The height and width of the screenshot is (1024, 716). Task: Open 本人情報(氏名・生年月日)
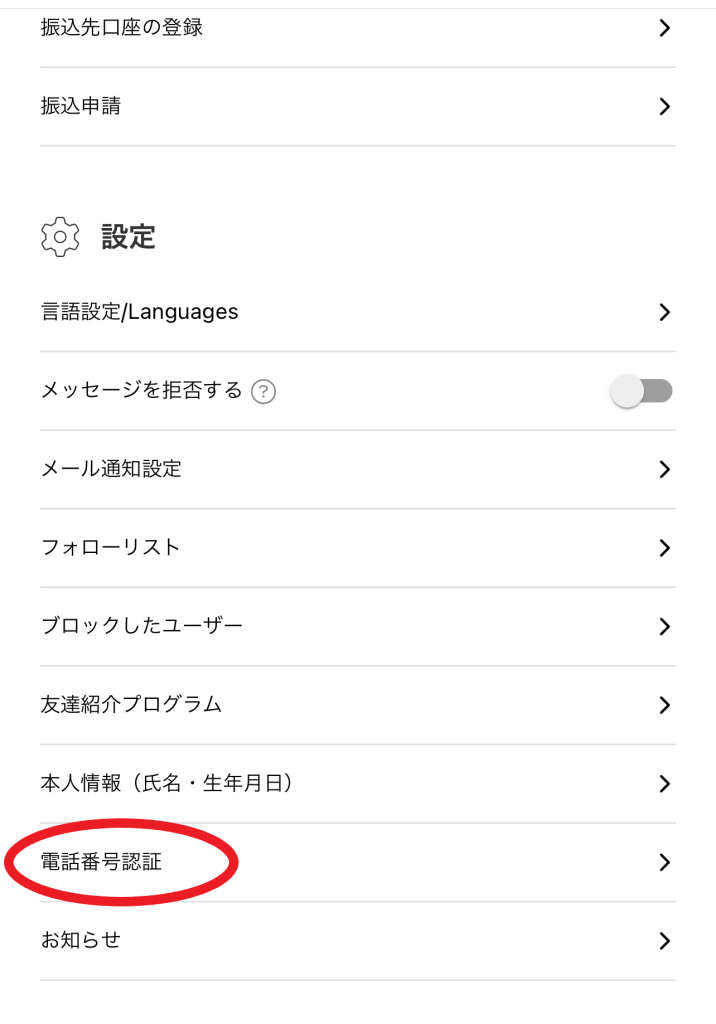pyautogui.click(x=168, y=784)
